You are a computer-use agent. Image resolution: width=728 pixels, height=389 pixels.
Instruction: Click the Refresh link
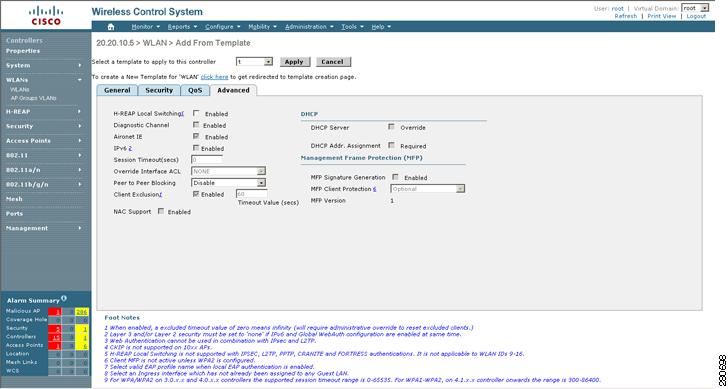pyautogui.click(x=625, y=16)
